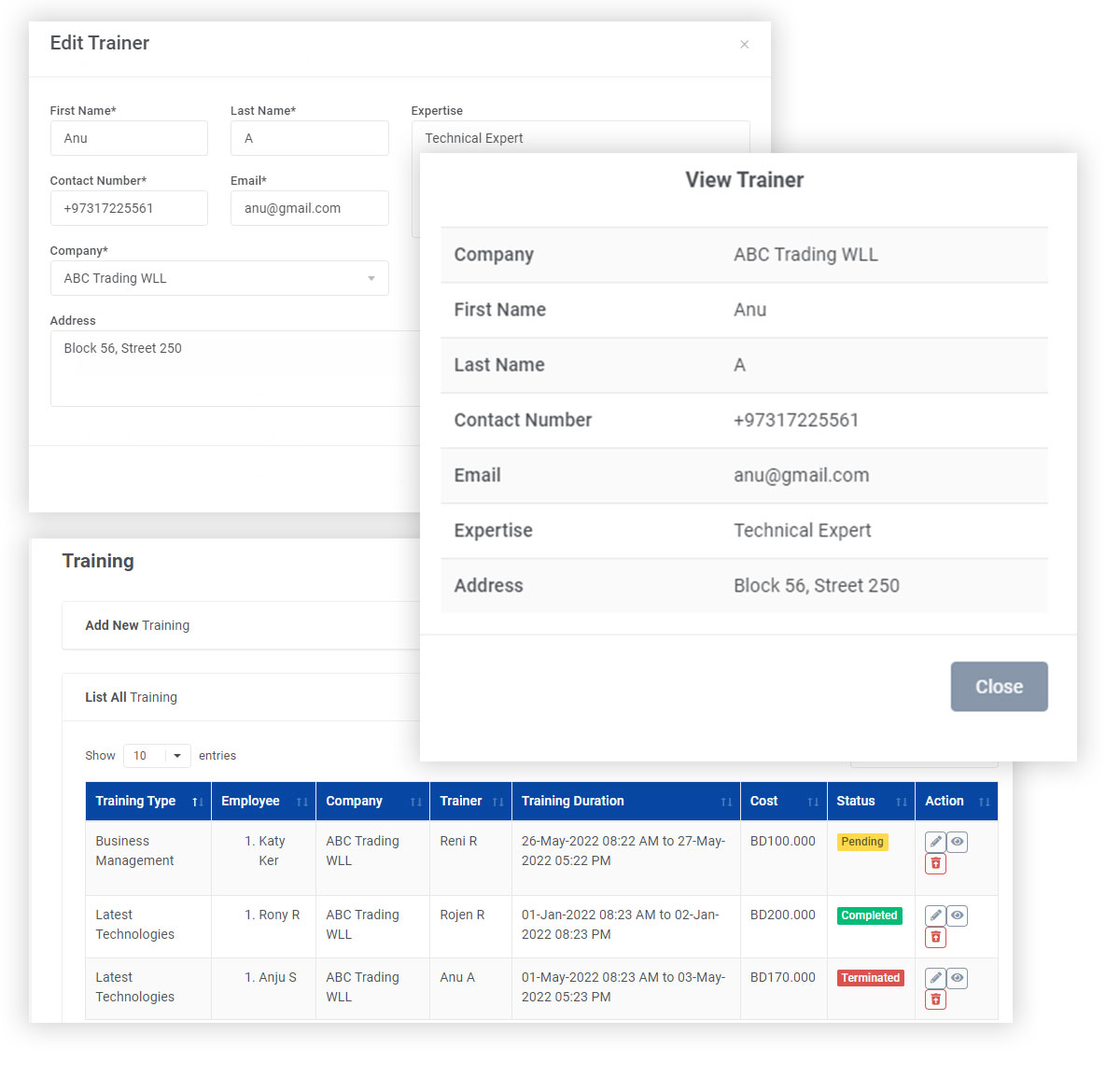Open the view eye icon for Anju S row
Image resolution: width=1120 pixels, height=1076 pixels.
coord(957,978)
